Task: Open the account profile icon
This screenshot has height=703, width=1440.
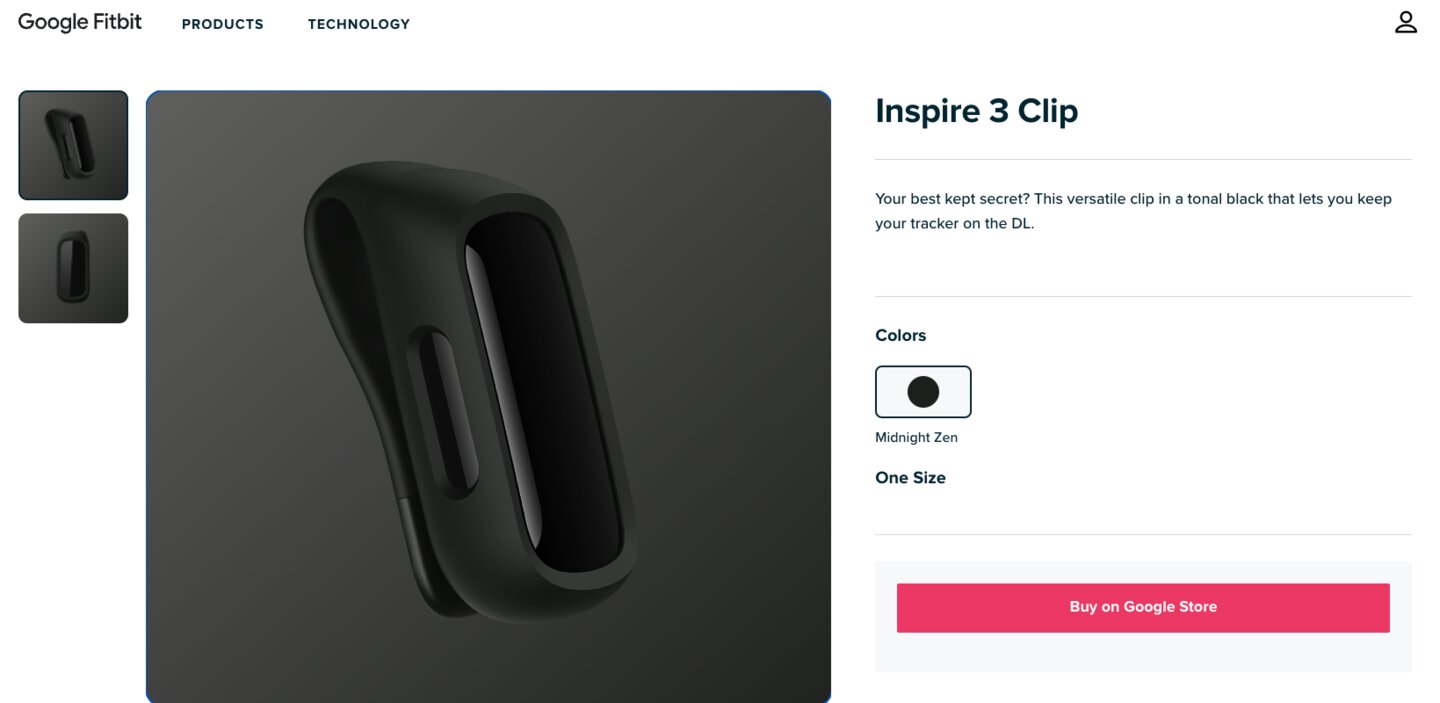Action: coord(1406,22)
